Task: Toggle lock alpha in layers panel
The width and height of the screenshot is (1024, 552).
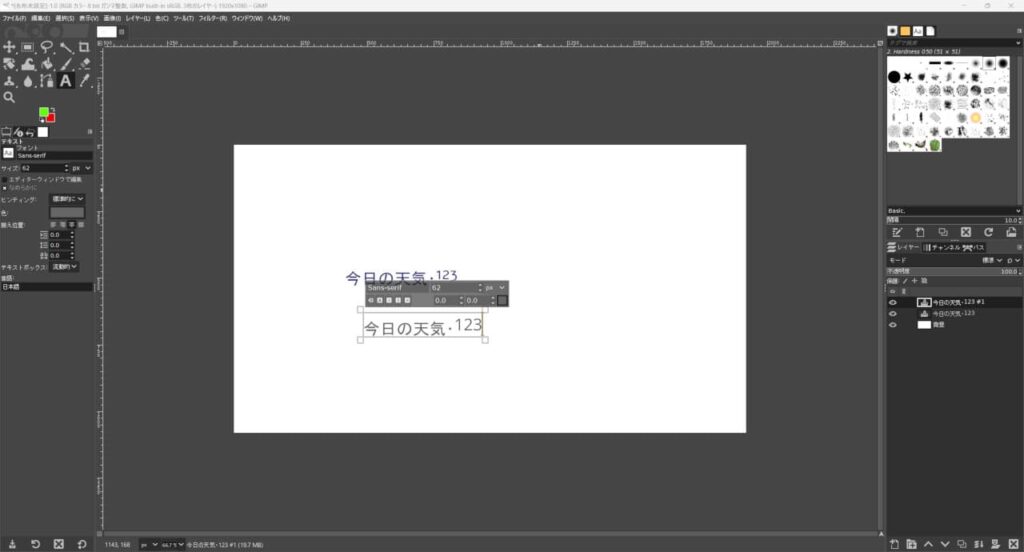Action: tap(924, 281)
